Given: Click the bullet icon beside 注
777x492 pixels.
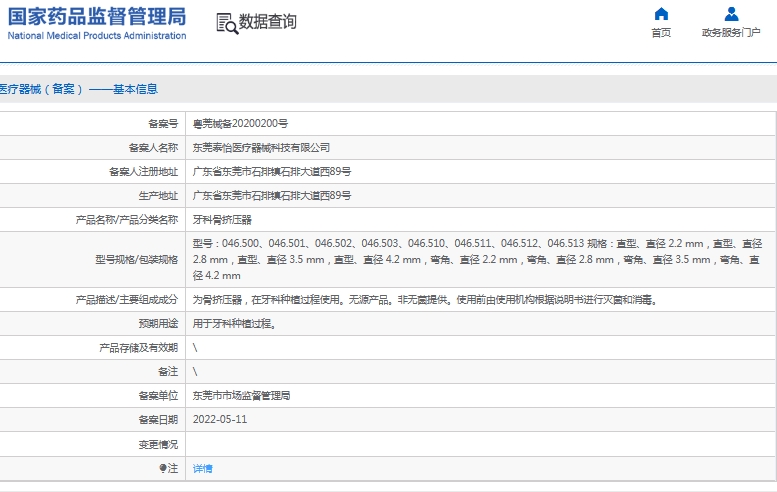Looking at the screenshot, I should pyautogui.click(x=163, y=468).
